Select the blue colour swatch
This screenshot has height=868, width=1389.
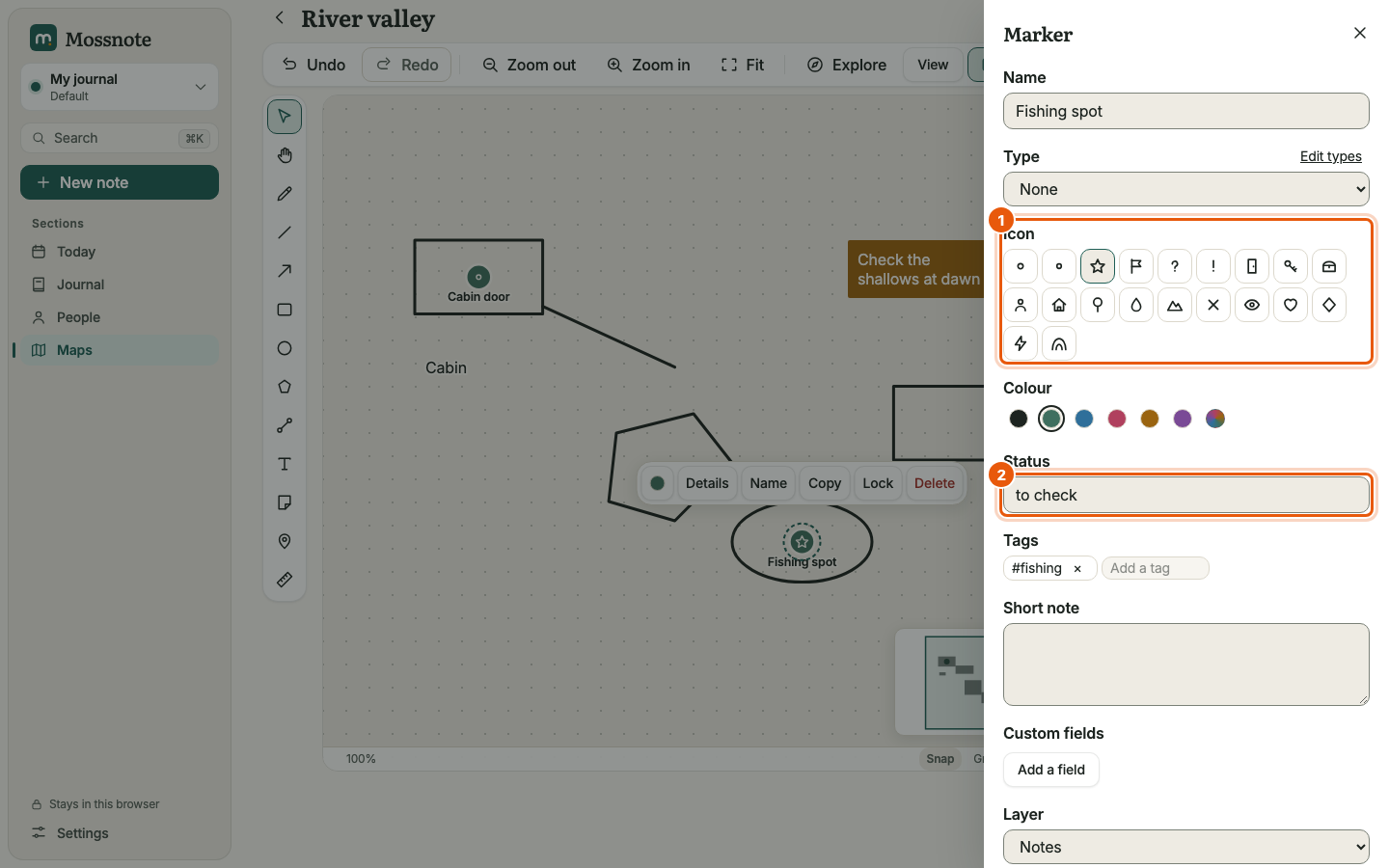click(x=1084, y=419)
